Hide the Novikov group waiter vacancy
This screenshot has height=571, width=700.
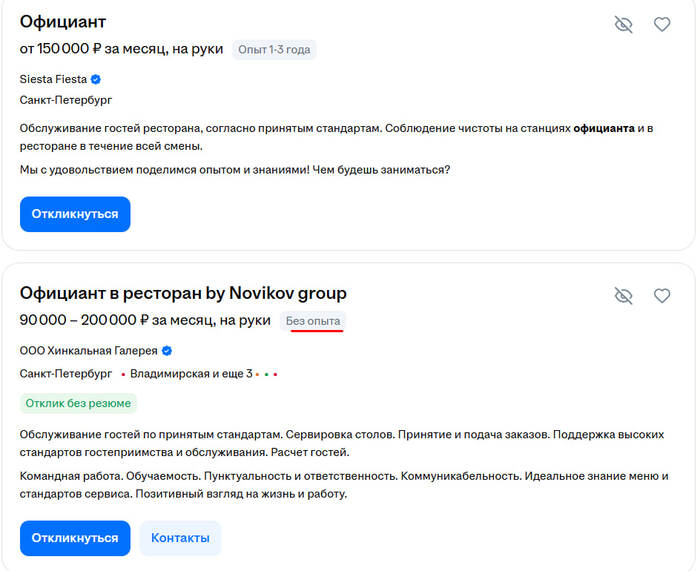[x=624, y=296]
